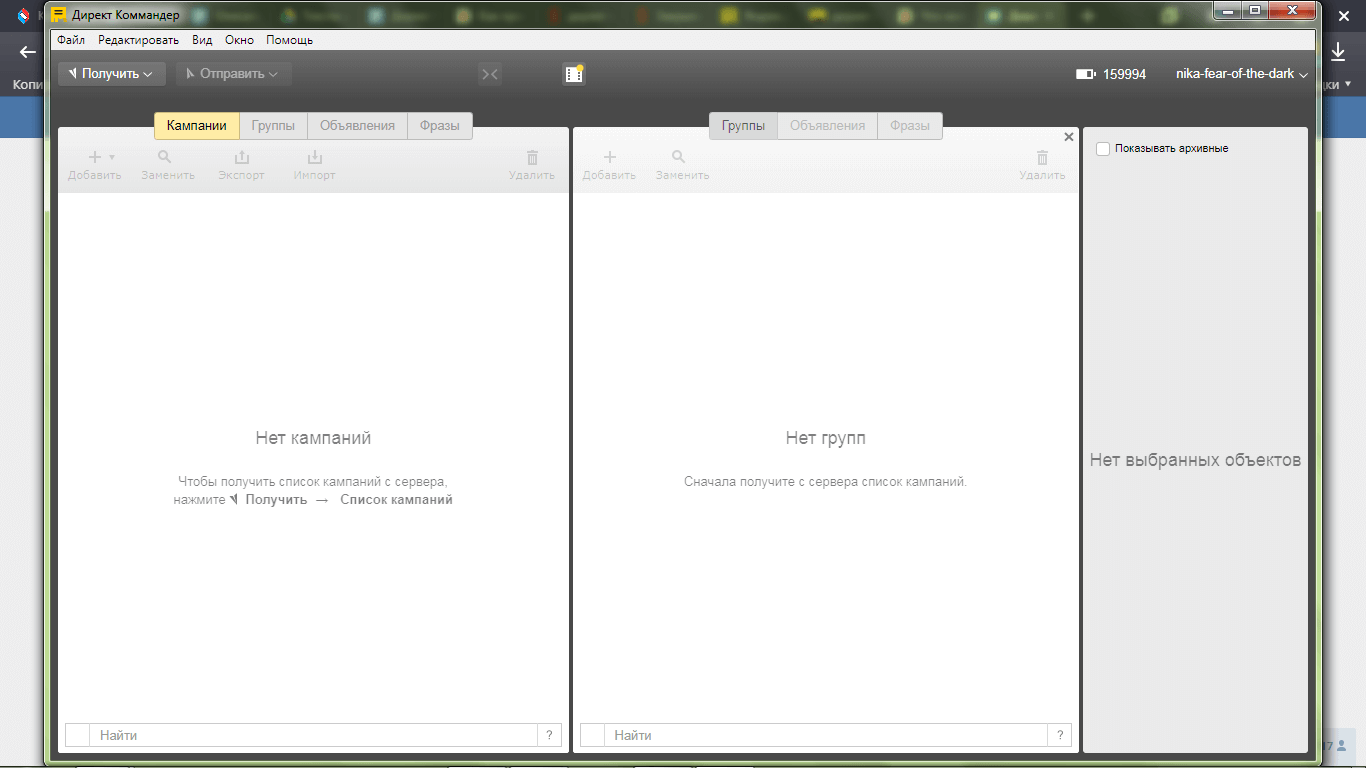Open the Файл menu
The height and width of the screenshot is (768, 1366).
pyautogui.click(x=70, y=40)
